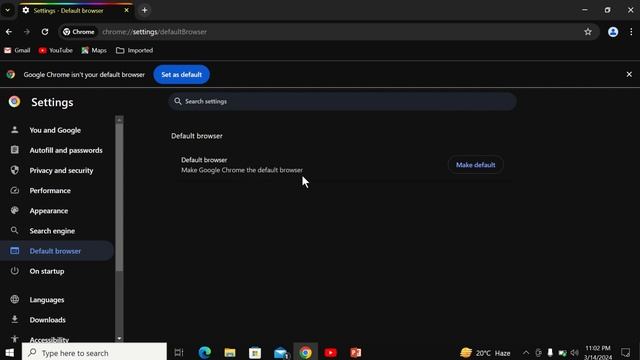Click the sidebar scrollbar down arrow

tap(119, 338)
